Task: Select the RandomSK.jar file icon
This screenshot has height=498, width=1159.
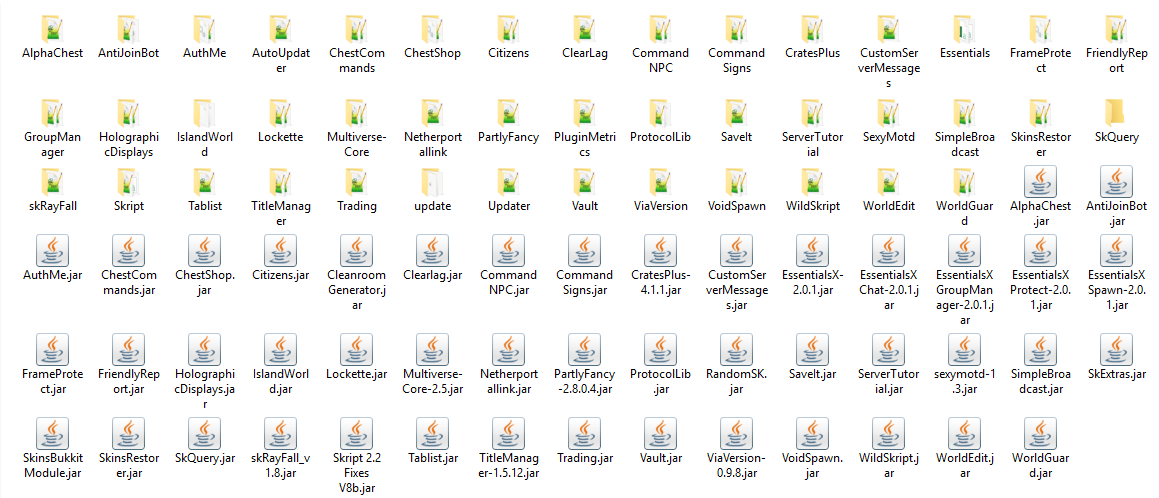Action: coord(737,349)
